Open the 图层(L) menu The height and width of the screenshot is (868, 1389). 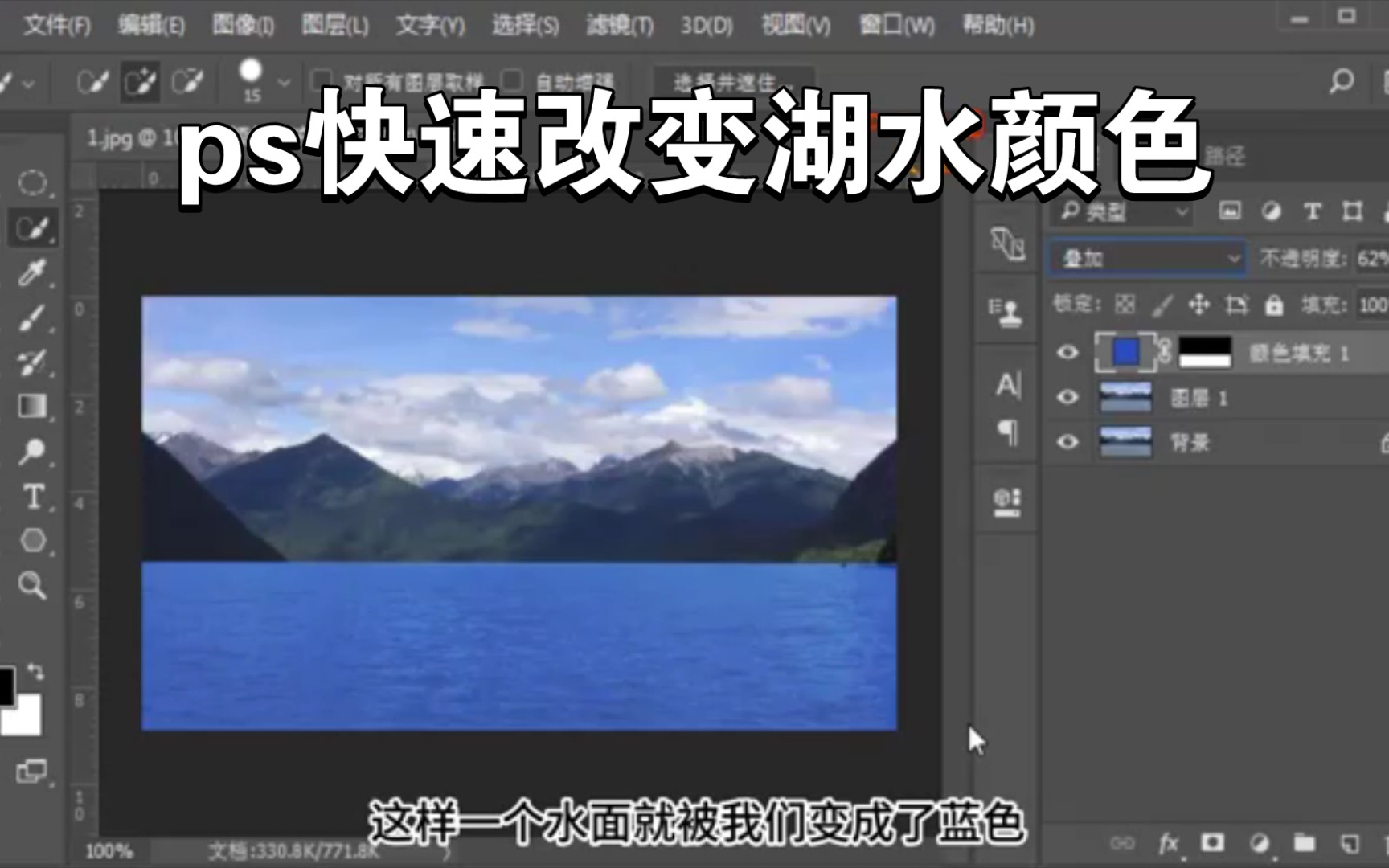335,26
